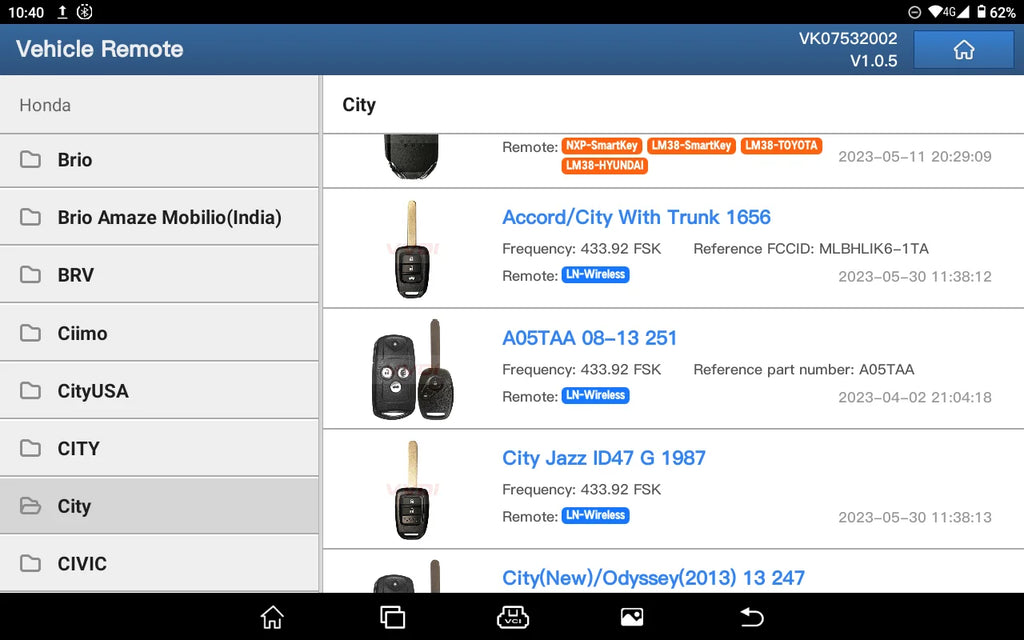
Task: Open the Brio folder
Action: pos(159,160)
